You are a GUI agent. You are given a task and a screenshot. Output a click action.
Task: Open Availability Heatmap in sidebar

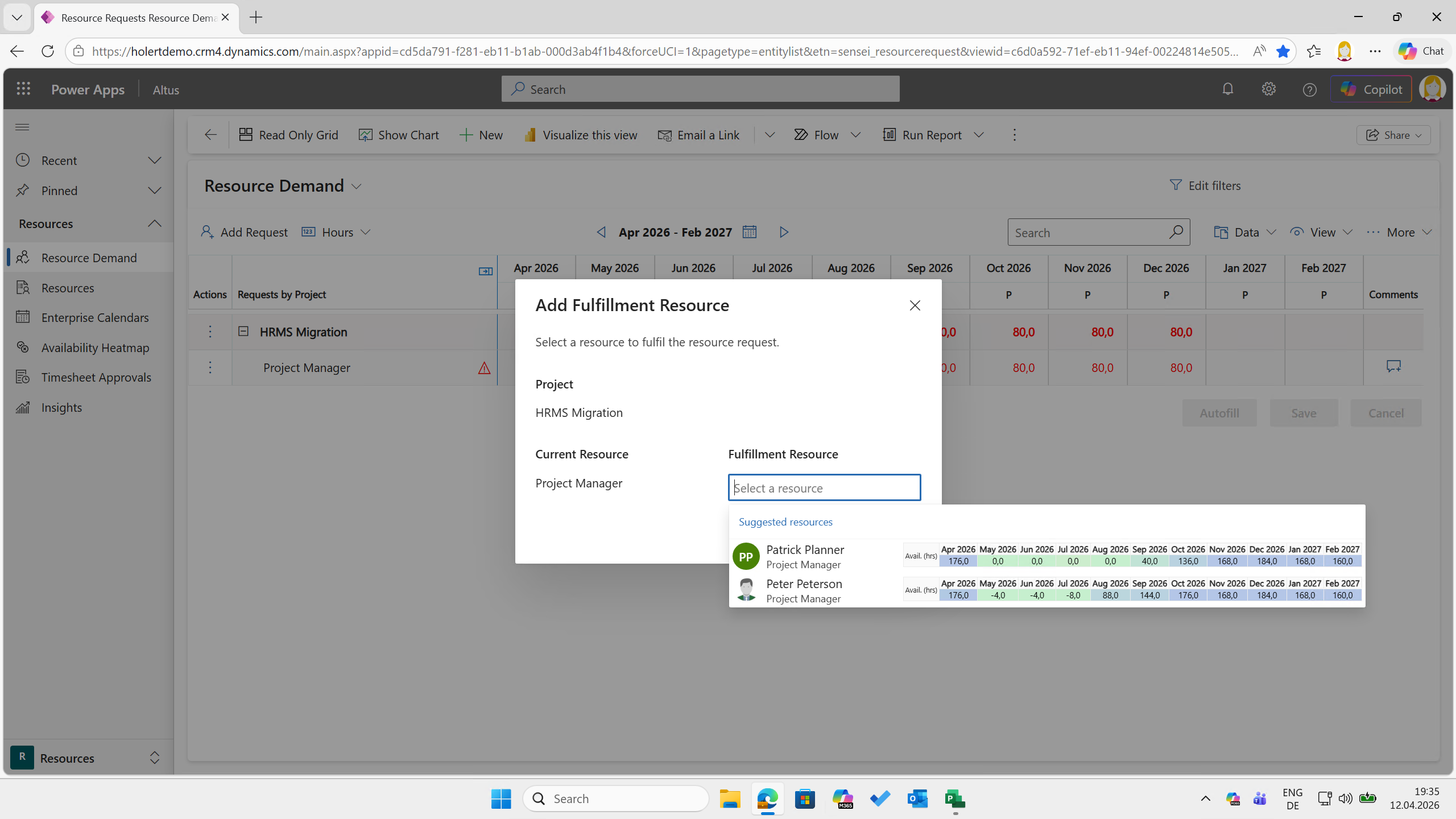tap(95, 348)
